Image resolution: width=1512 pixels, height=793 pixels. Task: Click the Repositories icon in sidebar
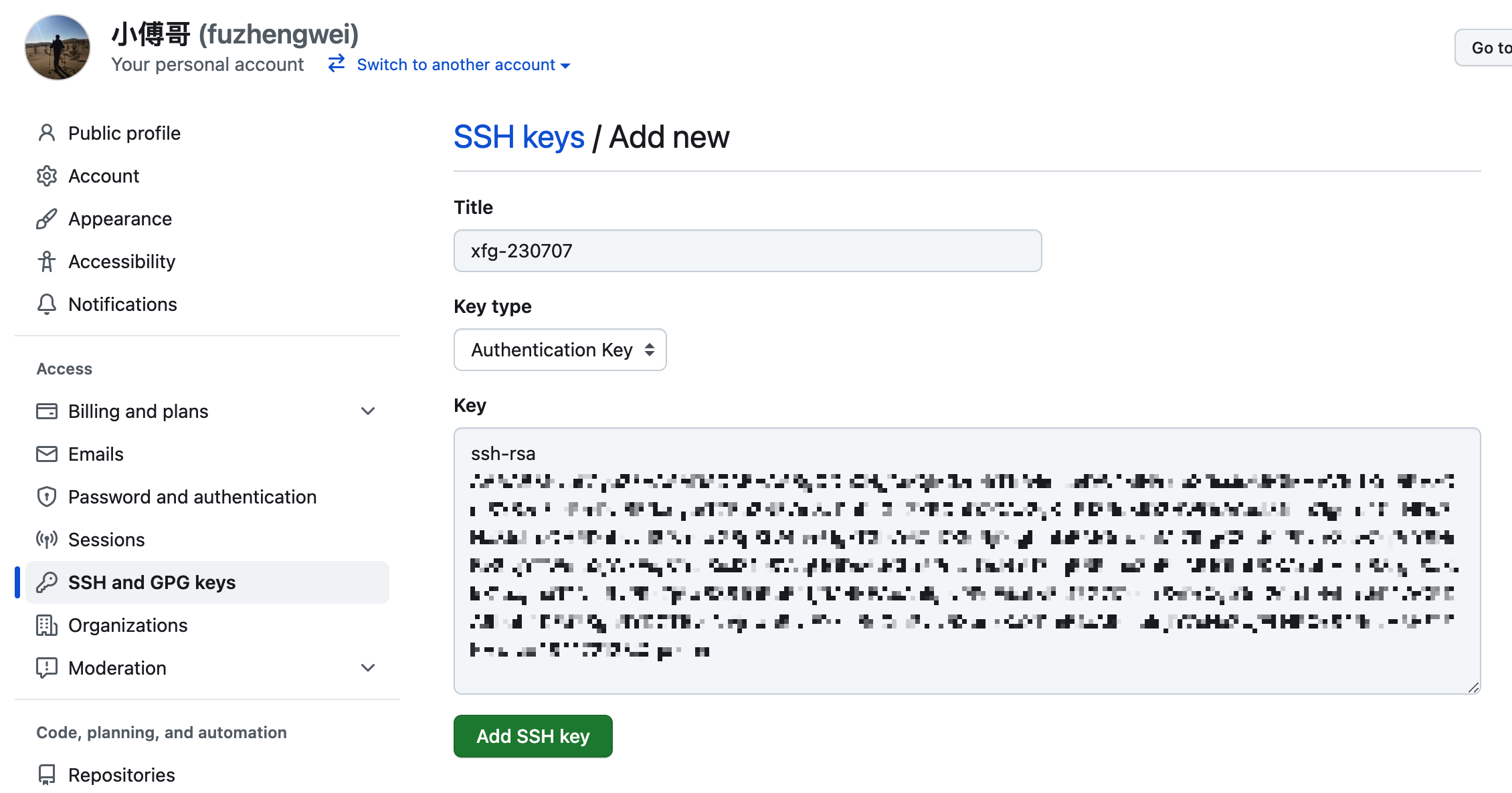(47, 775)
